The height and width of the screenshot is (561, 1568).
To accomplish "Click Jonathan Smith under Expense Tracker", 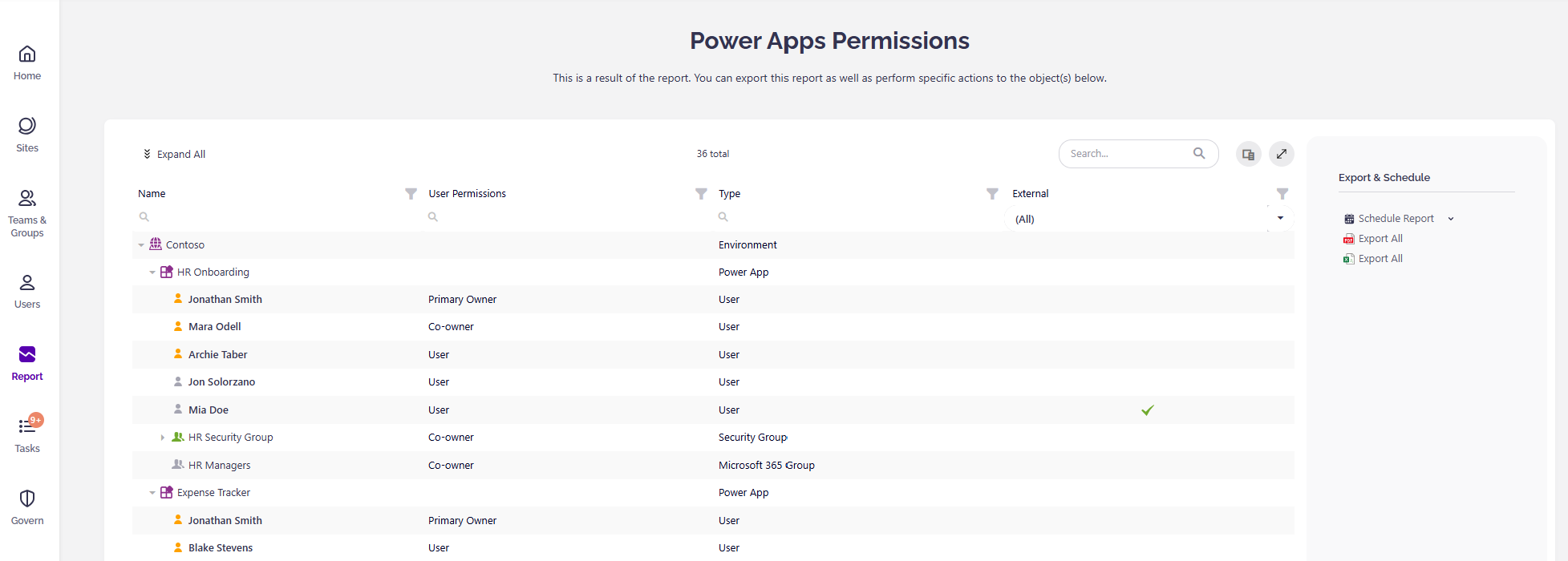I will tap(225, 521).
